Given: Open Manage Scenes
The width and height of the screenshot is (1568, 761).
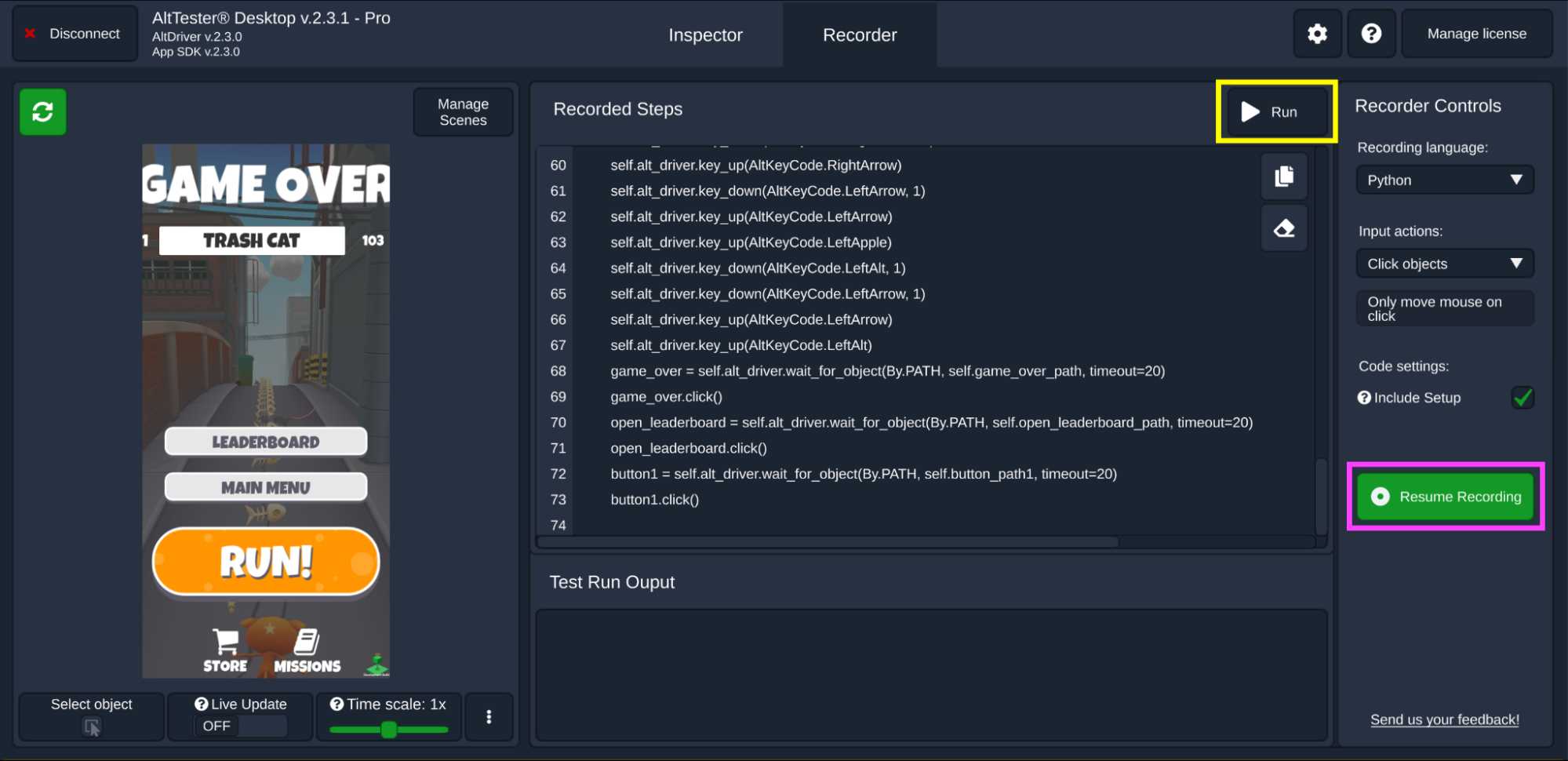Looking at the screenshot, I should pyautogui.click(x=463, y=112).
